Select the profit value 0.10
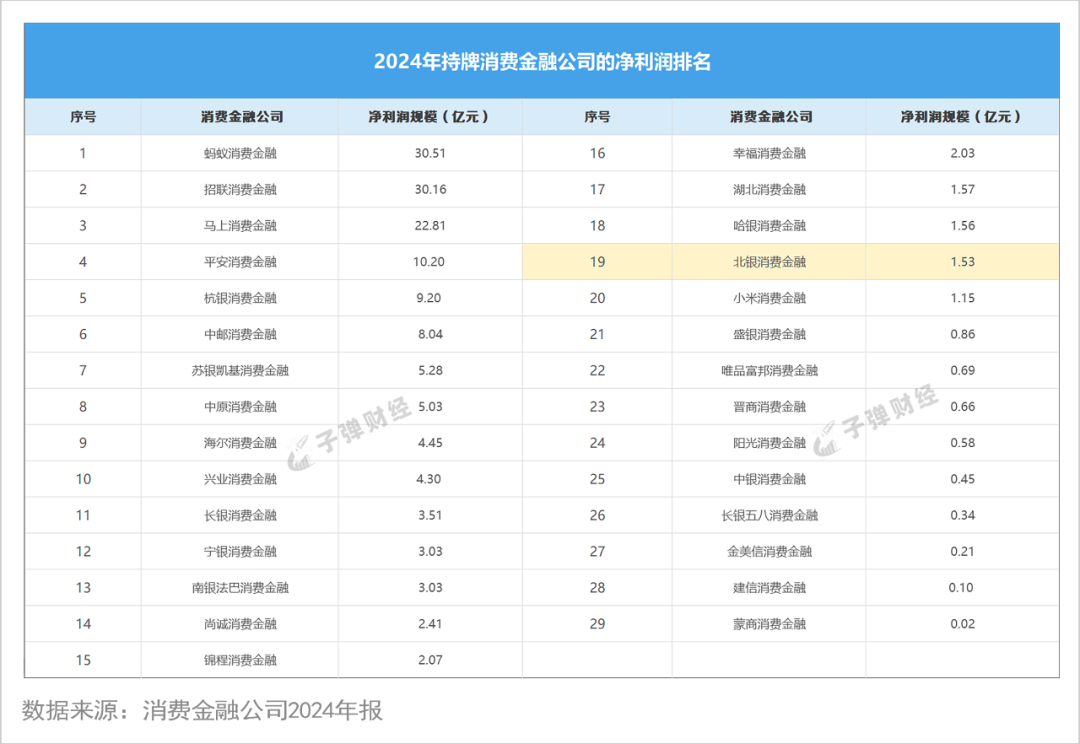This screenshot has width=1080, height=744. [x=961, y=588]
